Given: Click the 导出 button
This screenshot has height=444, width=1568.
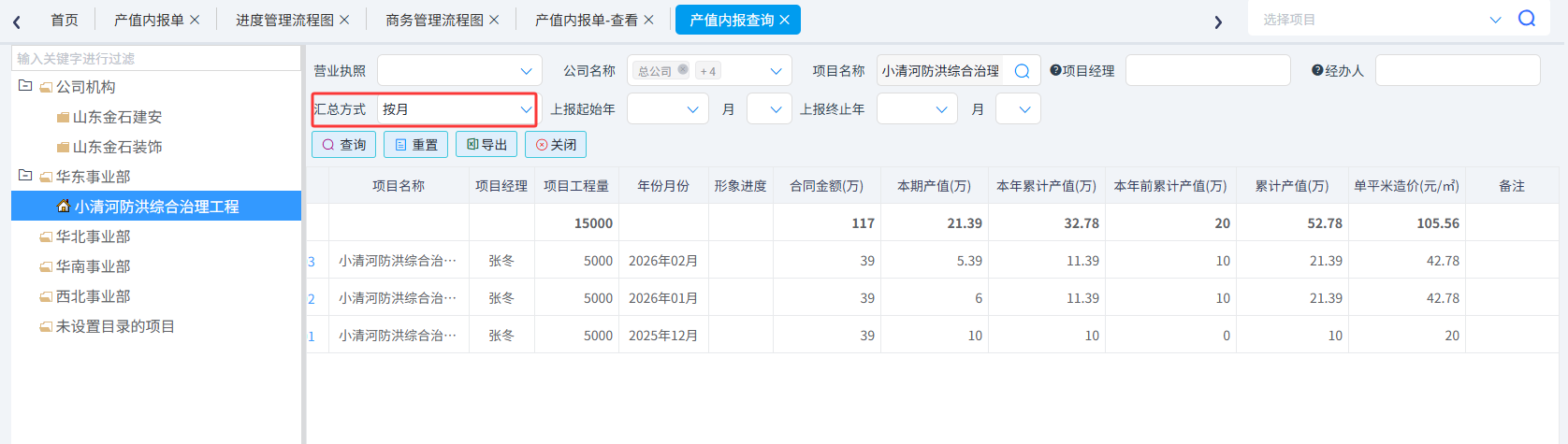Looking at the screenshot, I should [486, 145].
